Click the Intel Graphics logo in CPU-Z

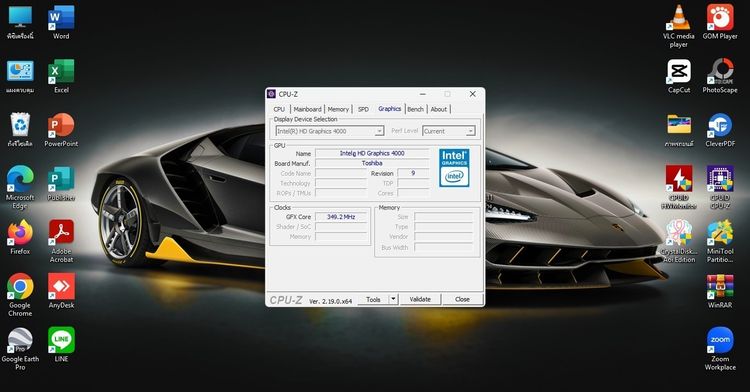(454, 168)
